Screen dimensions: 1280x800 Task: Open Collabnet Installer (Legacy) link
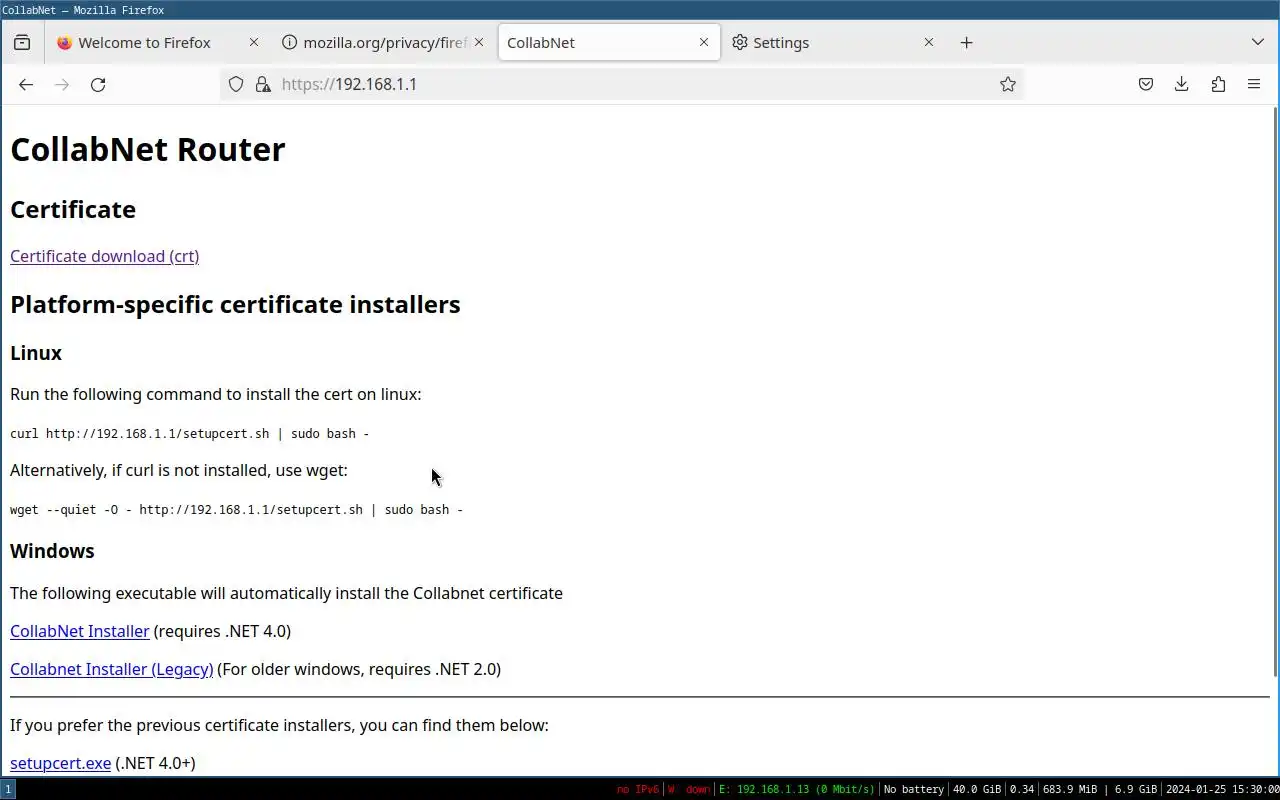click(x=112, y=669)
